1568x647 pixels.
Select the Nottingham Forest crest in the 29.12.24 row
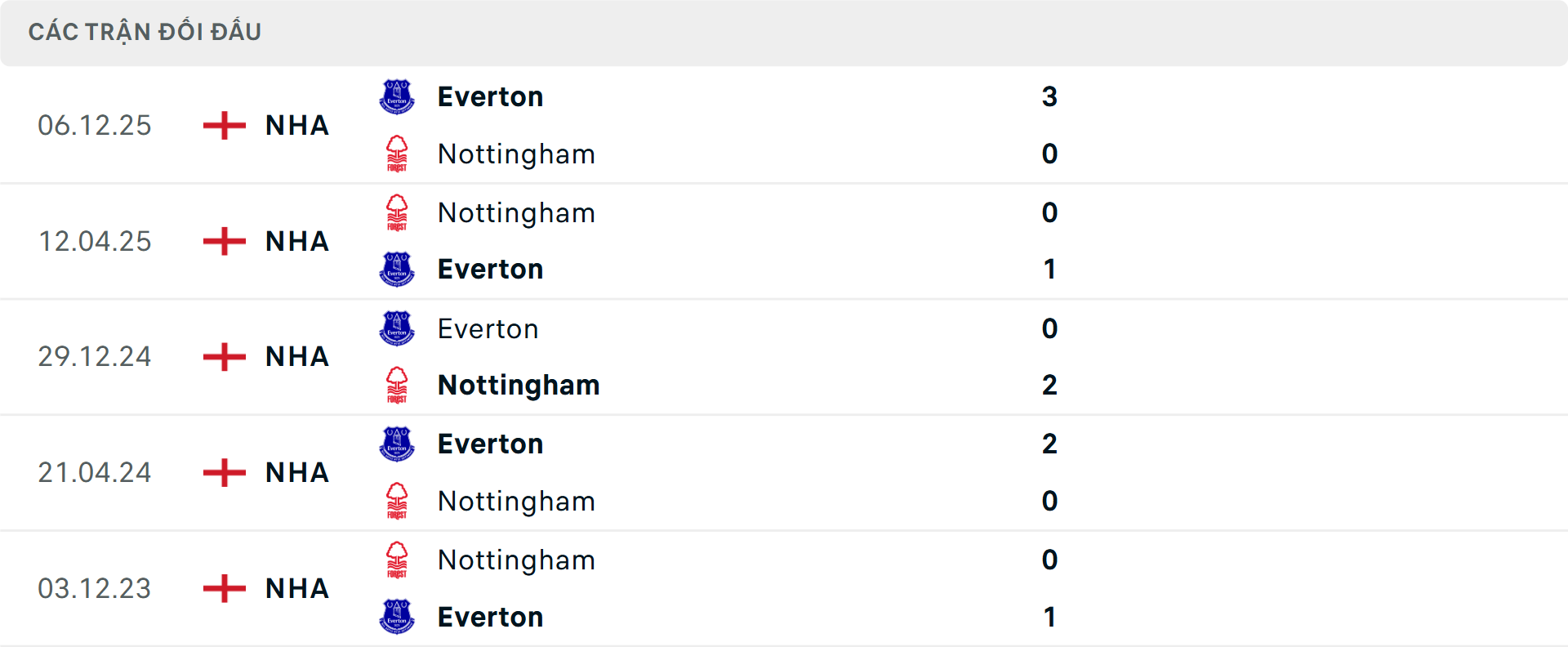click(397, 385)
